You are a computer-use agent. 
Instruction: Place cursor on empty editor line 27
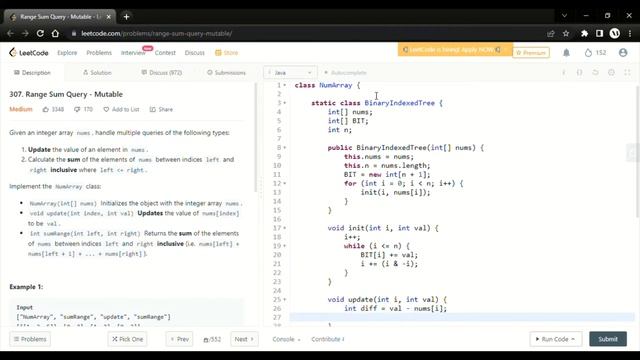462,317
